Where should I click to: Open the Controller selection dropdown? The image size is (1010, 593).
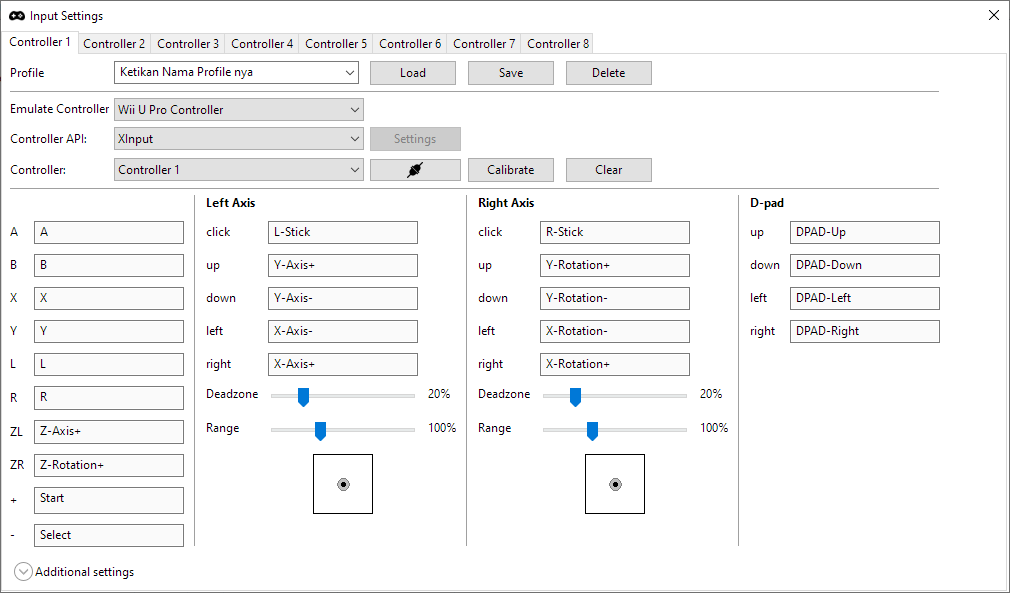(238, 169)
